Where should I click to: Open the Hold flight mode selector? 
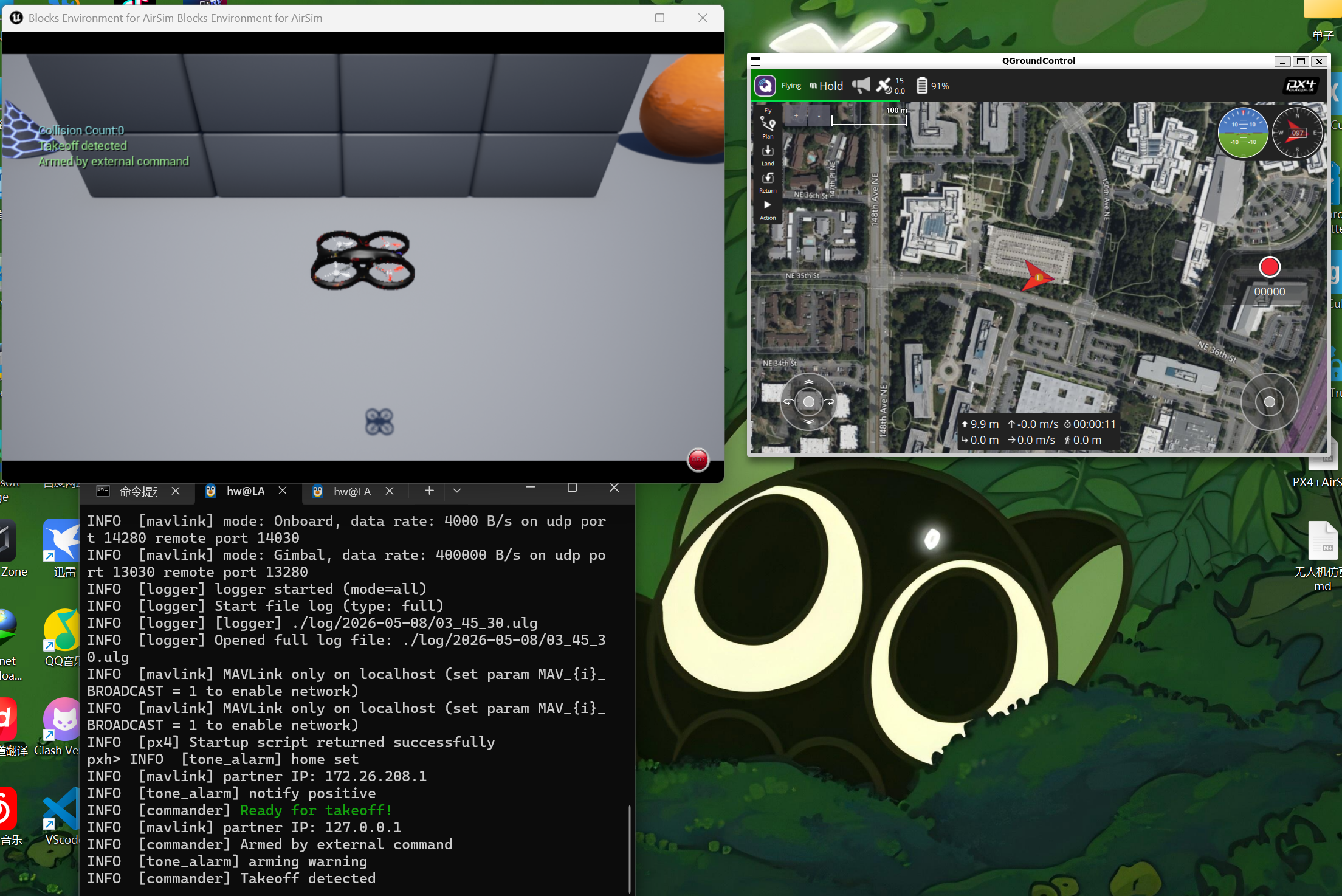tap(827, 86)
